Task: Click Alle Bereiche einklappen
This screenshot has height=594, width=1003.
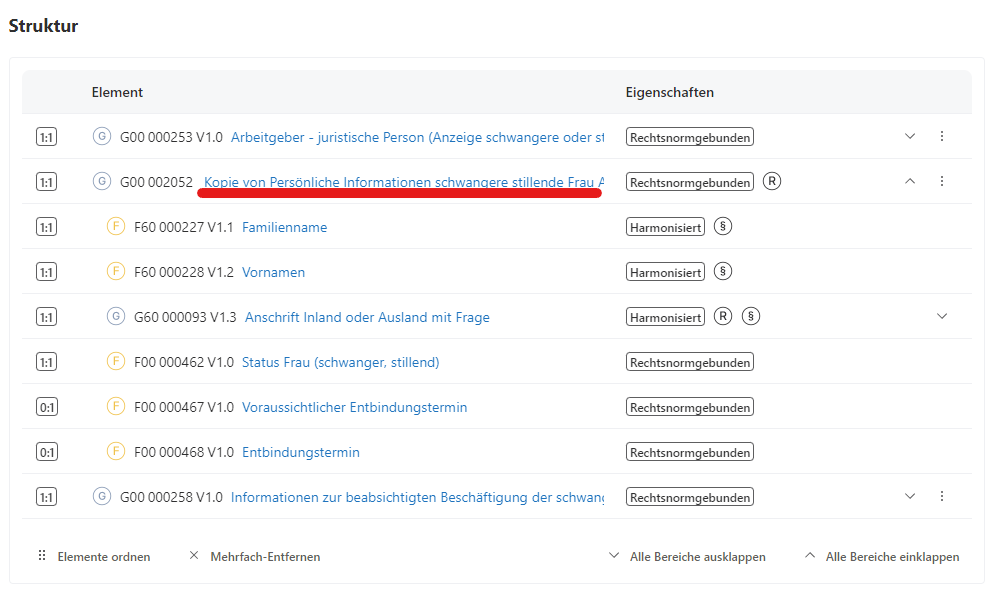Action: click(x=882, y=556)
